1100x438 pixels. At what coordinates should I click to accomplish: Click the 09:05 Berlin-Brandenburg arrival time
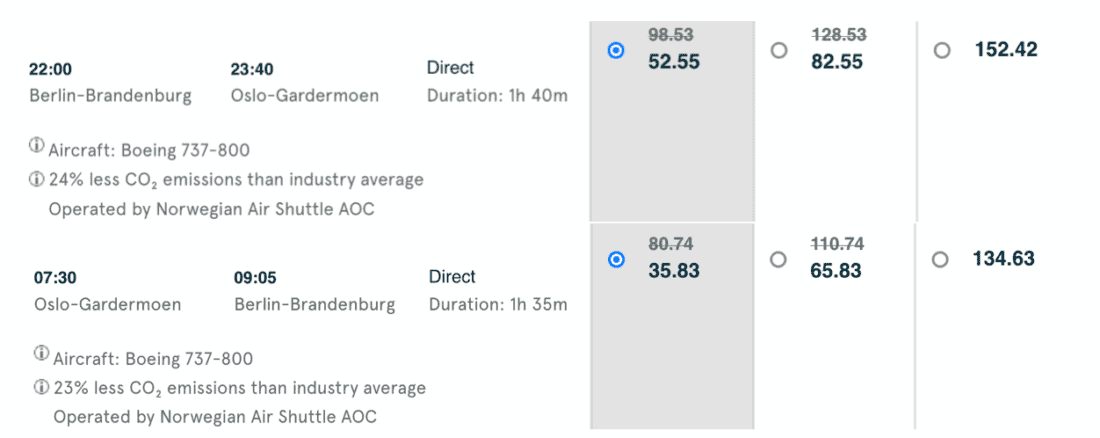pos(255,278)
